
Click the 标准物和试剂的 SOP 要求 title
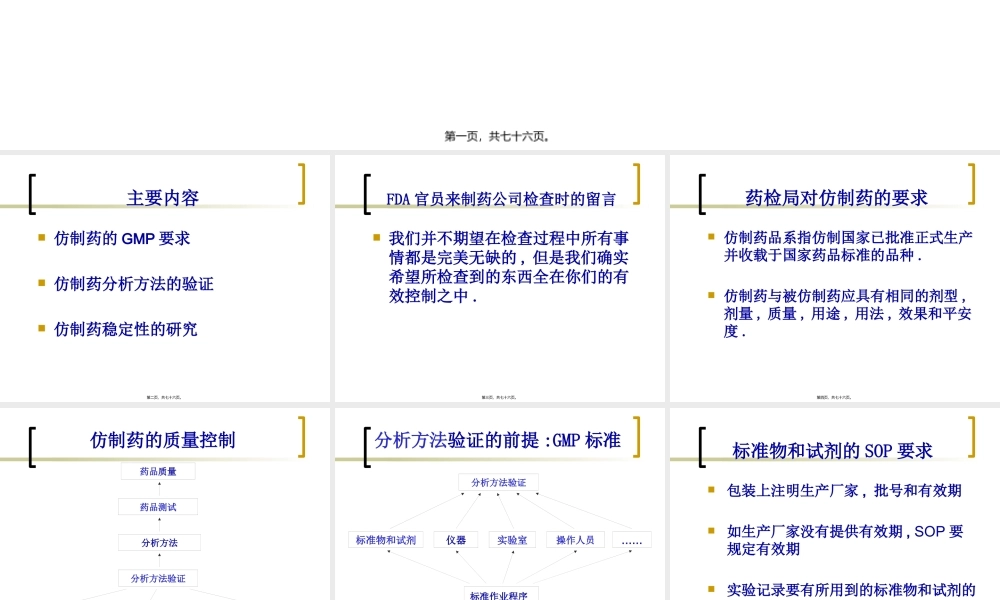click(834, 450)
